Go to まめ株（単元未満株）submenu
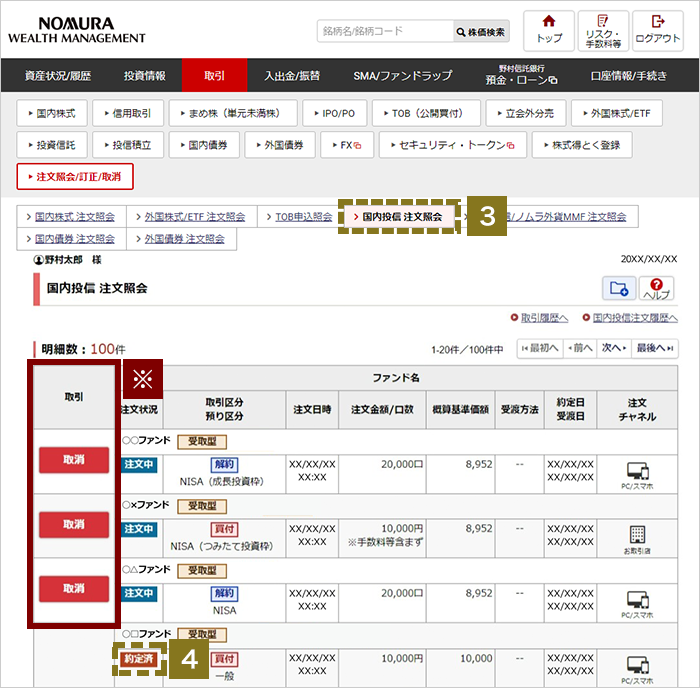The height and width of the screenshot is (688, 700). point(233,113)
